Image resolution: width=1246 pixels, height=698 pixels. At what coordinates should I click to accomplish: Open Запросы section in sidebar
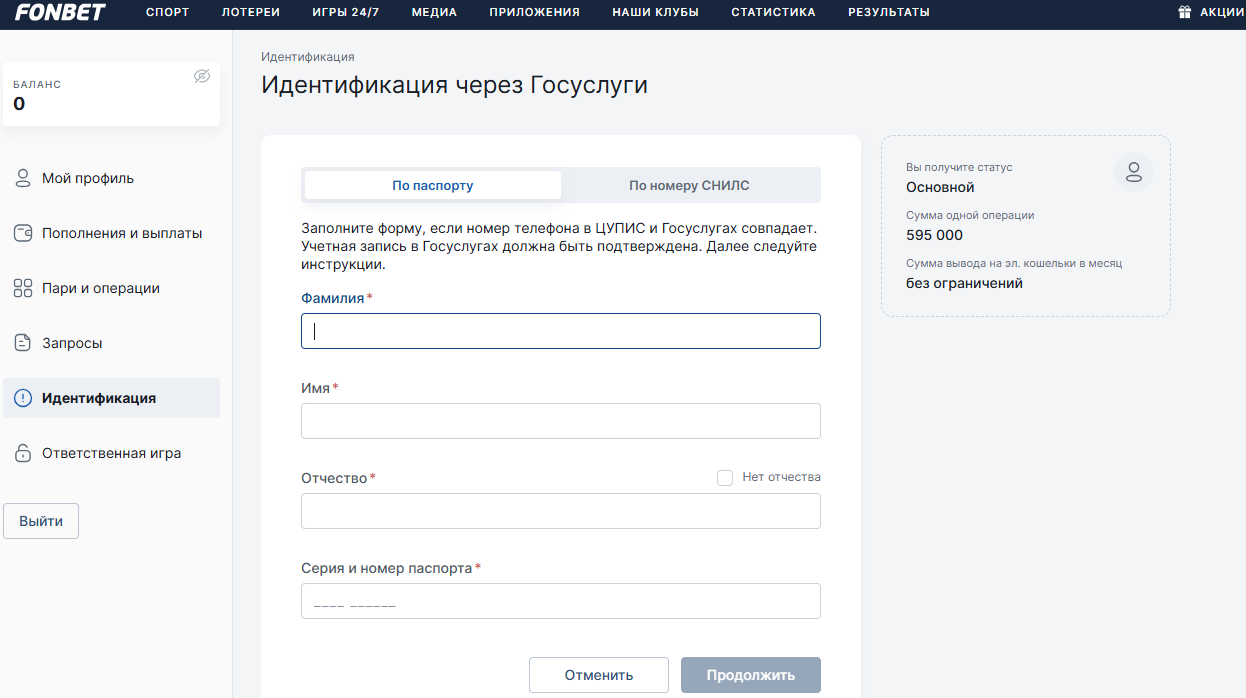[x=111, y=343]
